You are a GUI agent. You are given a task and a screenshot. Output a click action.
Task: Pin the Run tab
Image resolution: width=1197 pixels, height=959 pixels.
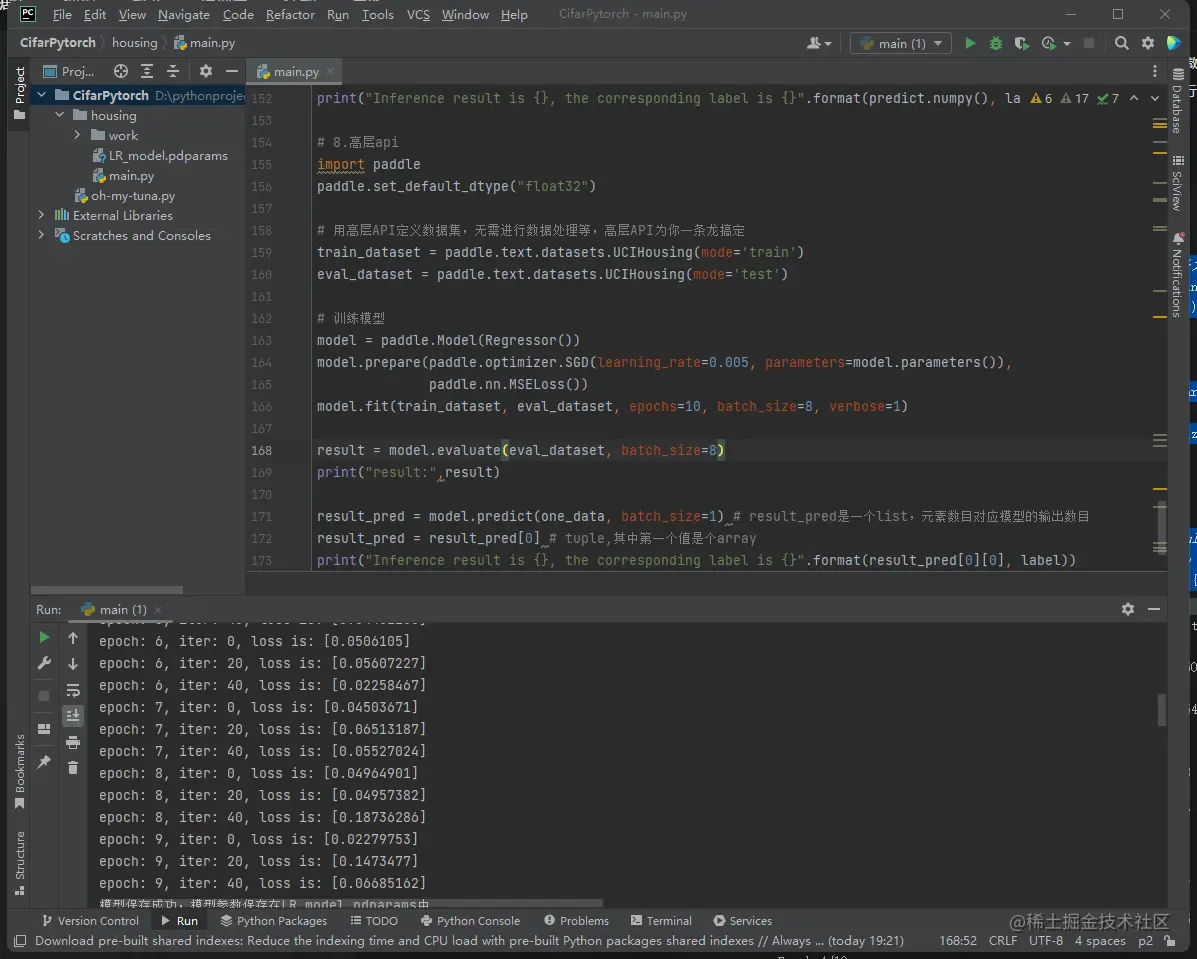click(44, 761)
